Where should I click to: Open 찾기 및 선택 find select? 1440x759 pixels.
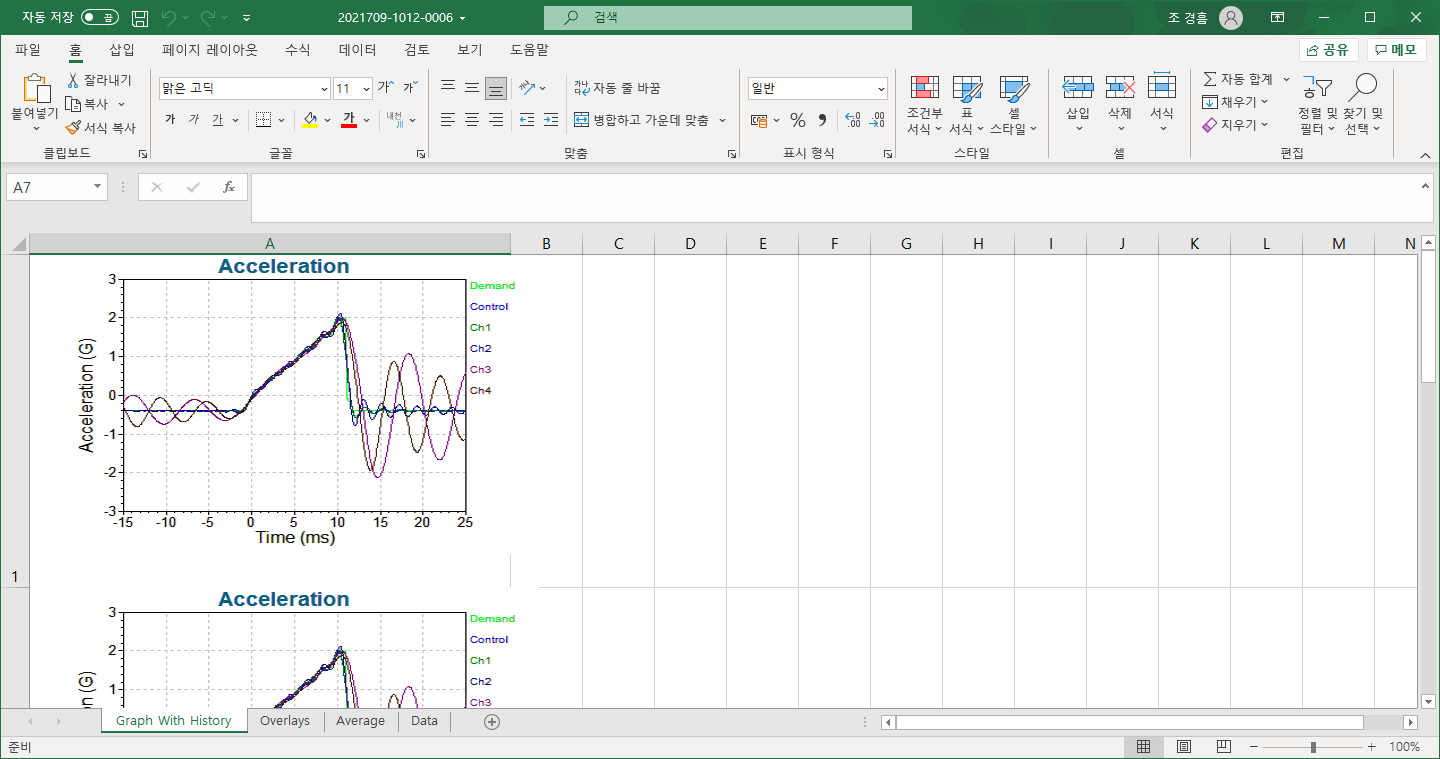pyautogui.click(x=1363, y=104)
